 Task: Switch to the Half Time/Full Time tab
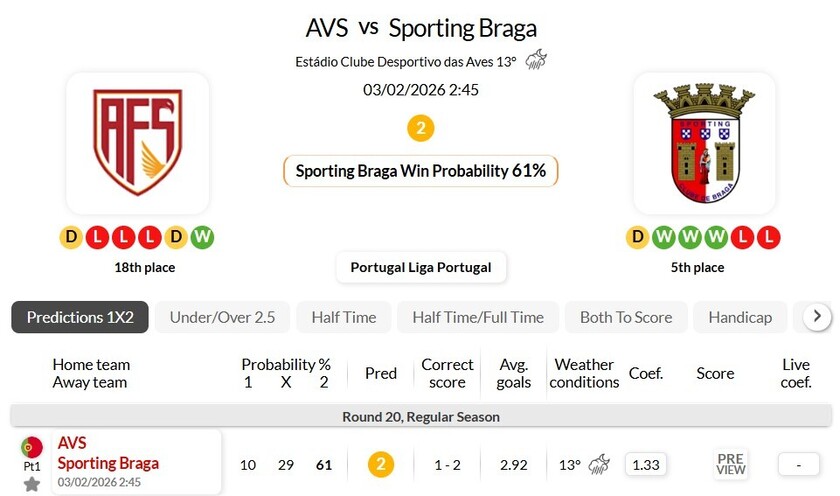(478, 317)
